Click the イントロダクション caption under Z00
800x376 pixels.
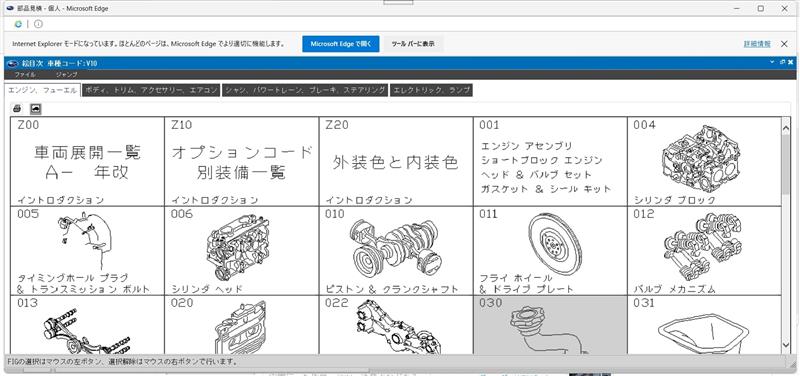point(61,200)
